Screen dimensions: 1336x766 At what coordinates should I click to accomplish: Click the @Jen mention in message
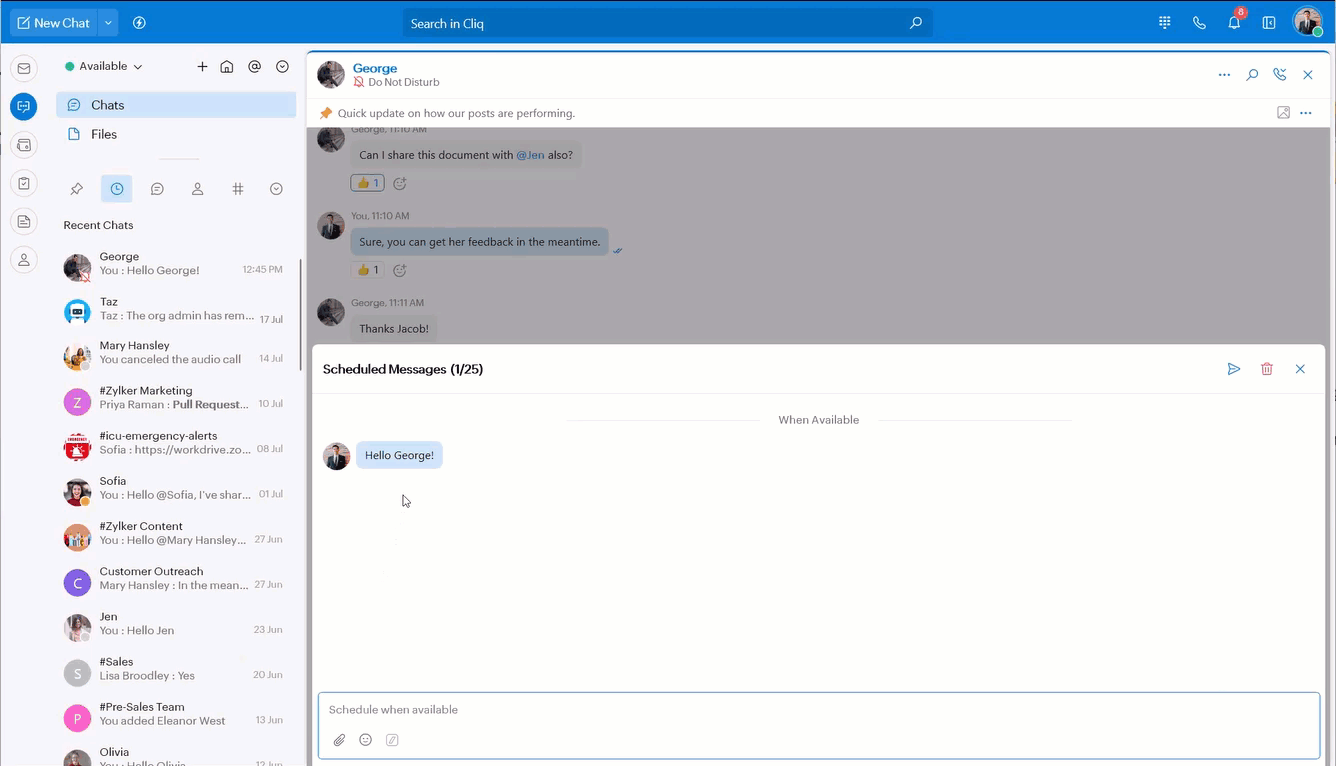coord(530,155)
